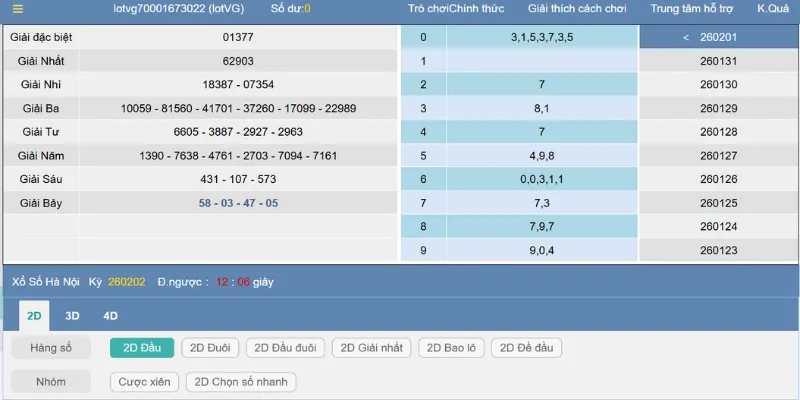
Task: Switch to the 2D tab
Action: (34, 315)
